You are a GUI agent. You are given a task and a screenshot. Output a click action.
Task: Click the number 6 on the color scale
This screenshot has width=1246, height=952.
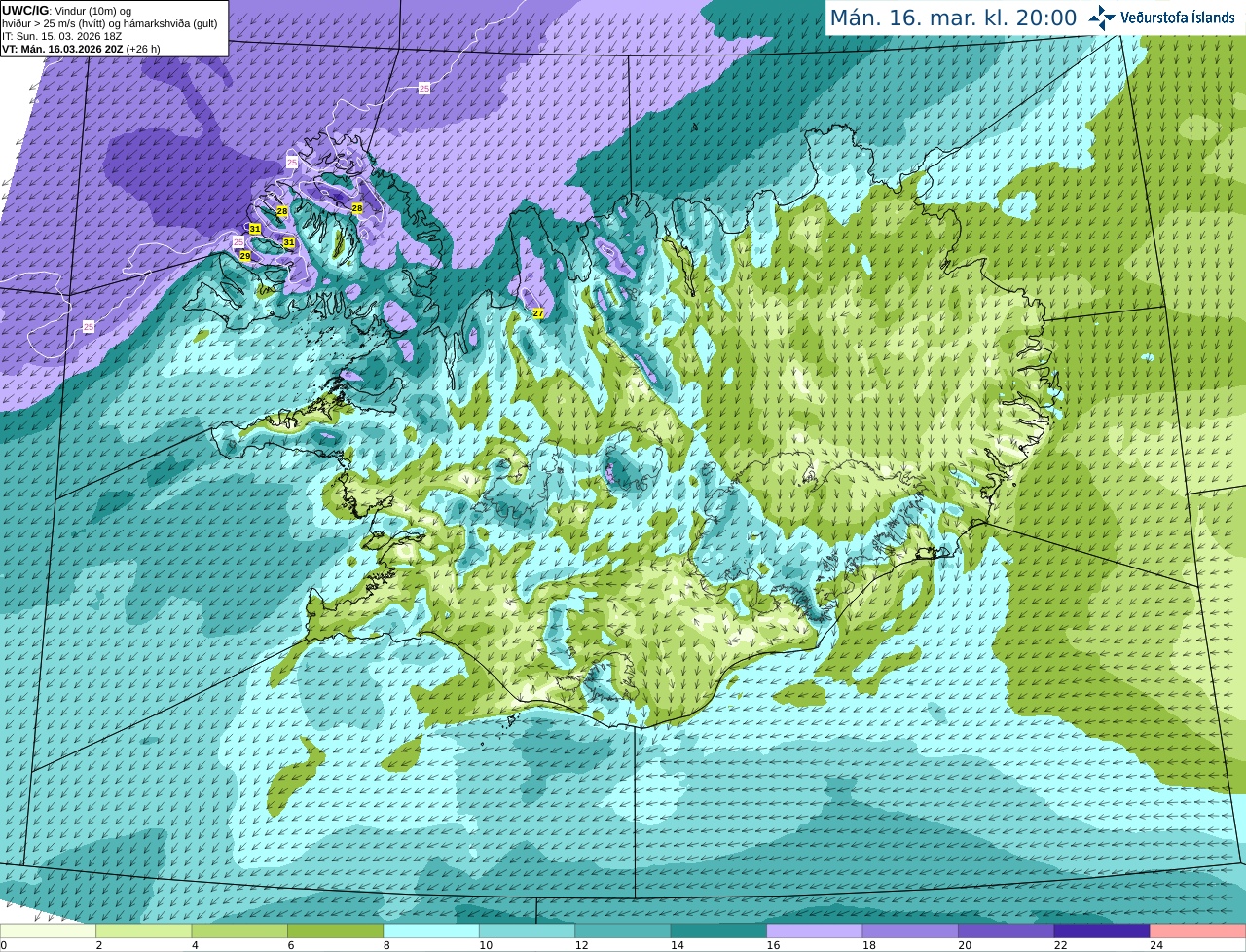[290, 945]
